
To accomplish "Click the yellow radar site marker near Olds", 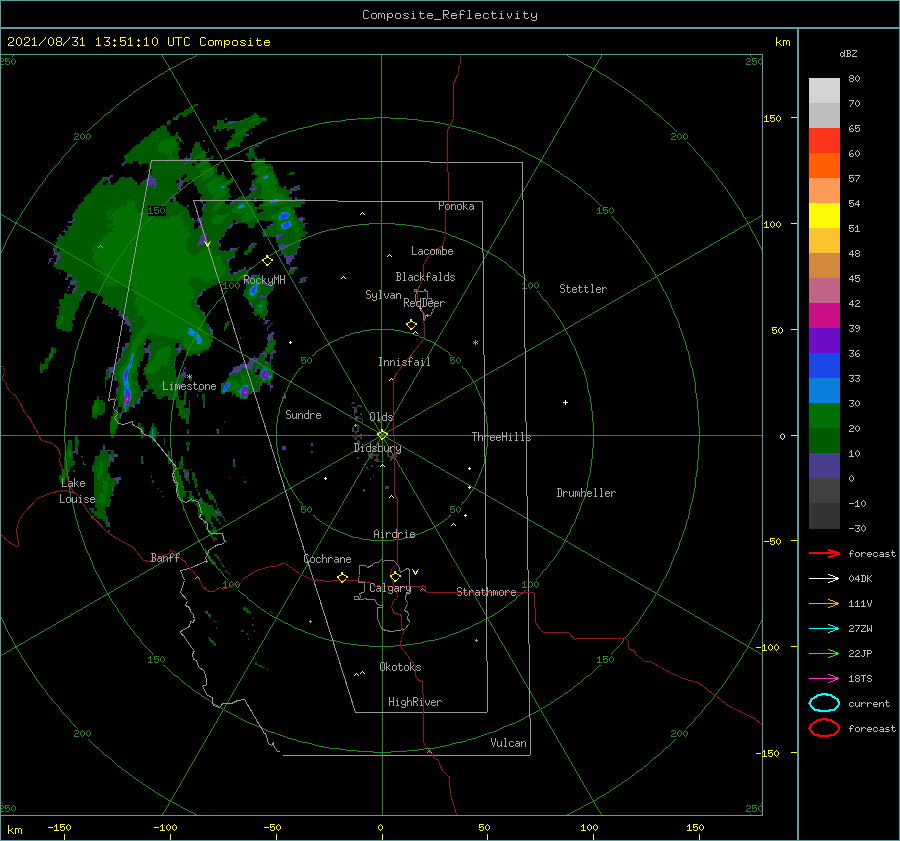I will (x=382, y=435).
